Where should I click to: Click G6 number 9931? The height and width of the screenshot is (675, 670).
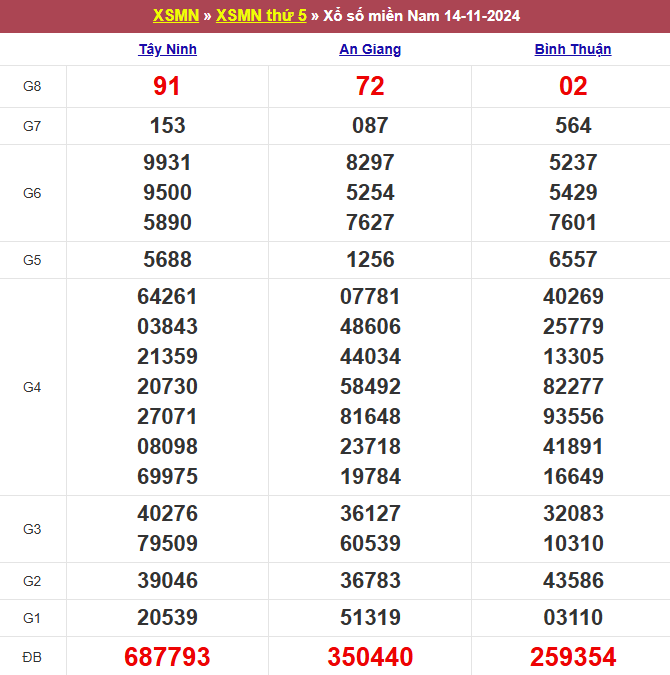[x=167, y=163]
